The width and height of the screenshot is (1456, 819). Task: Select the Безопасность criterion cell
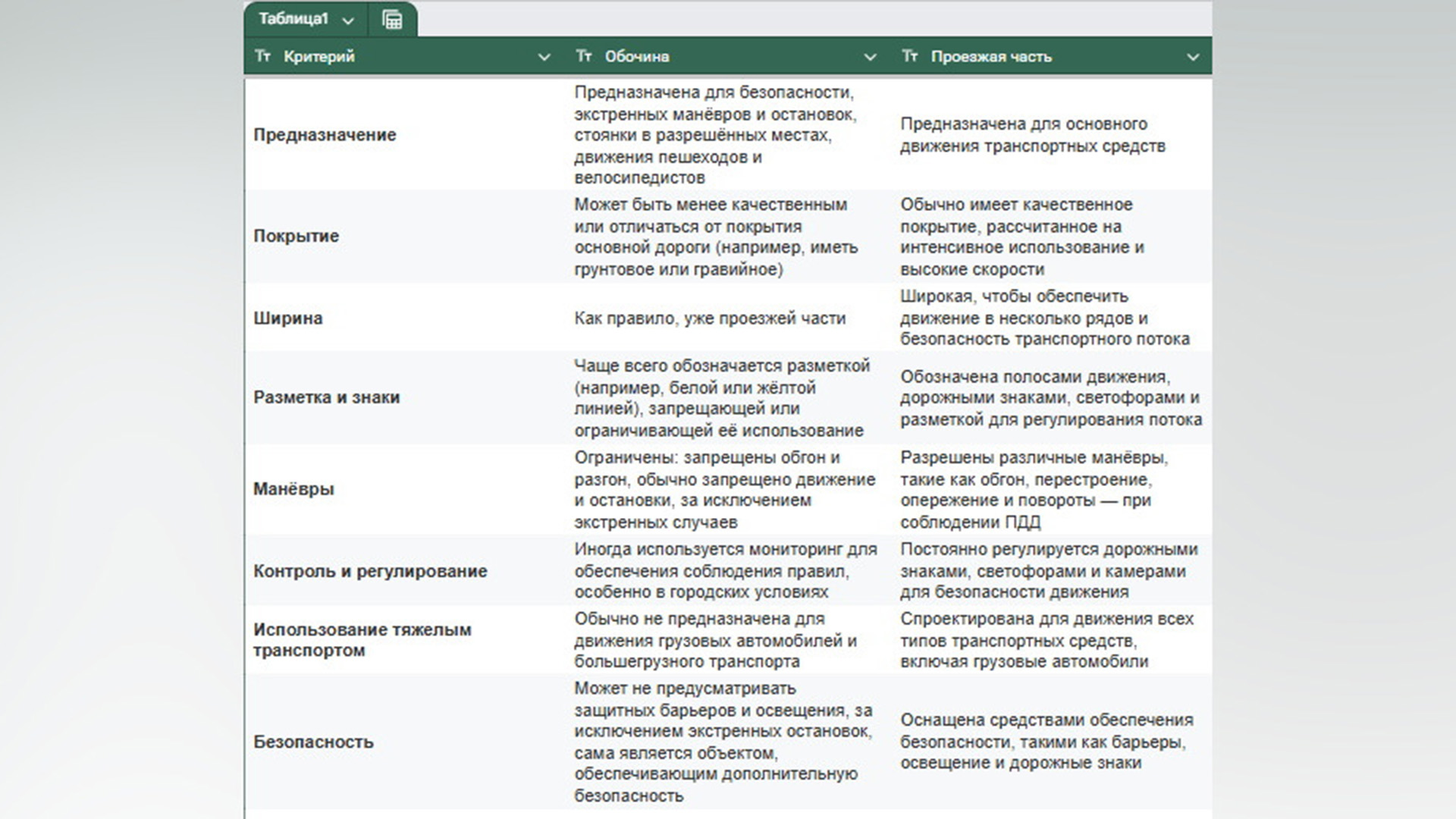coord(313,742)
